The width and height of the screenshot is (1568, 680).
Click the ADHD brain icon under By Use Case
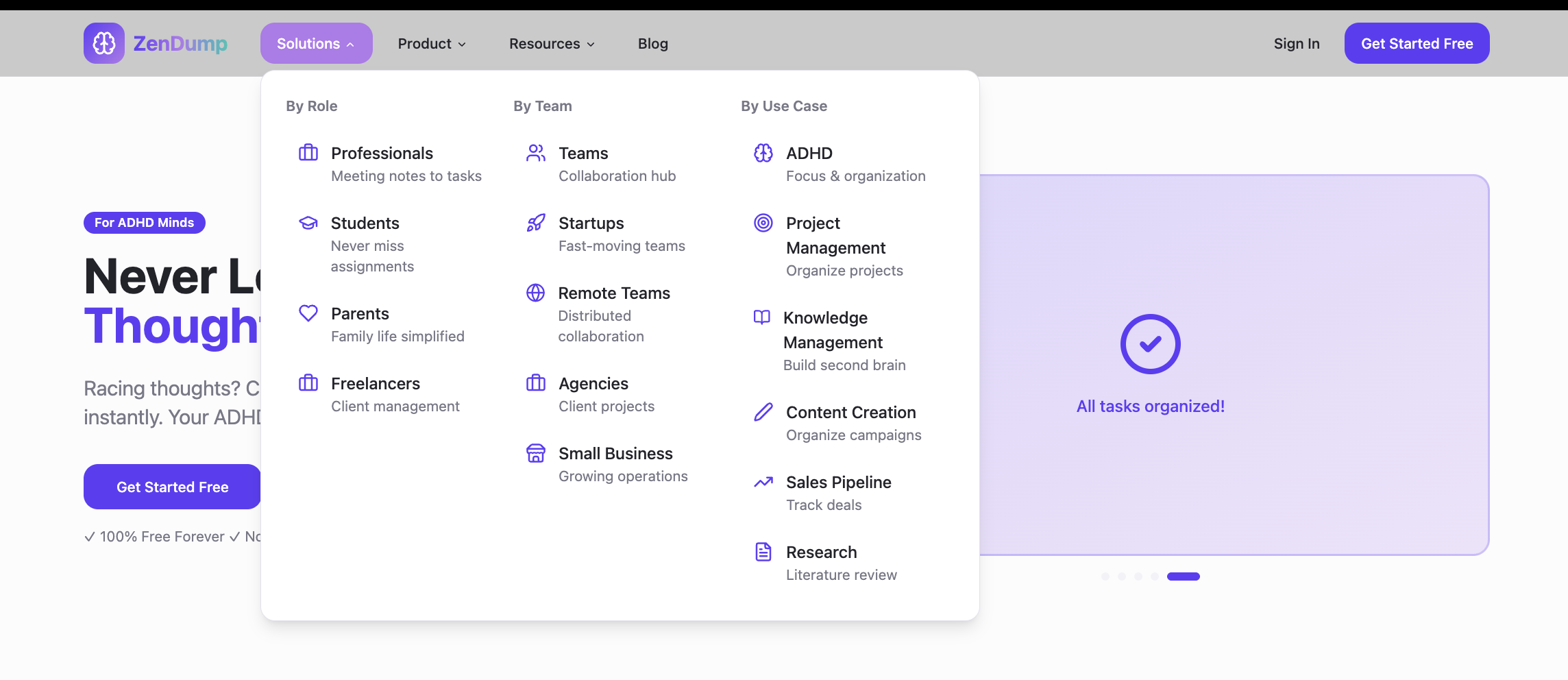[762, 153]
